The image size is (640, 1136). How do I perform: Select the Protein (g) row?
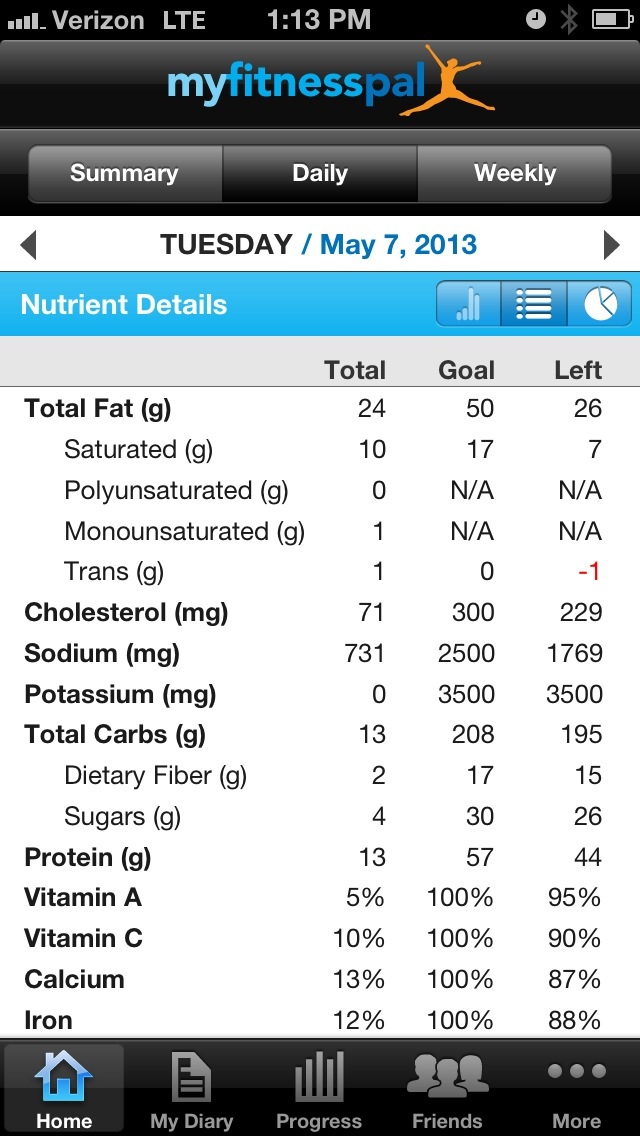pos(320,857)
